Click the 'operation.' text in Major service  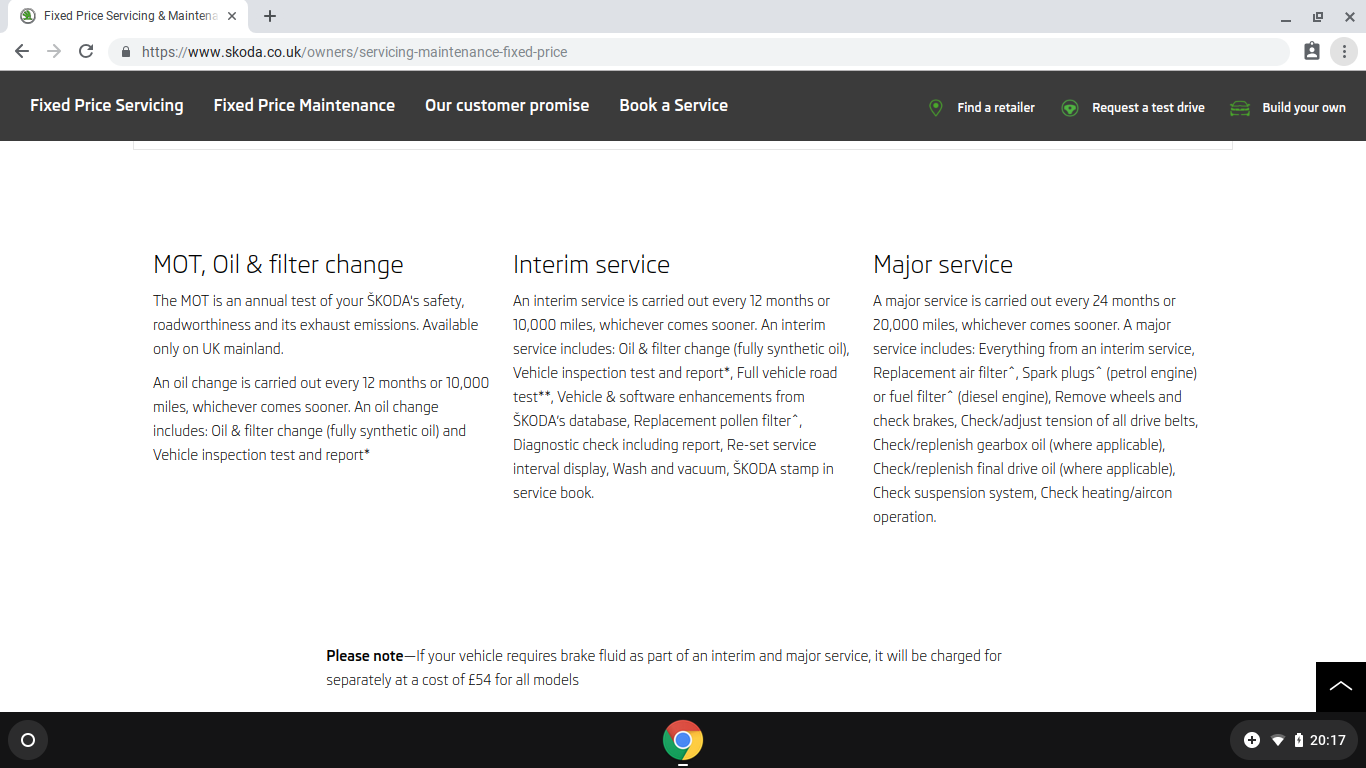[x=905, y=517]
